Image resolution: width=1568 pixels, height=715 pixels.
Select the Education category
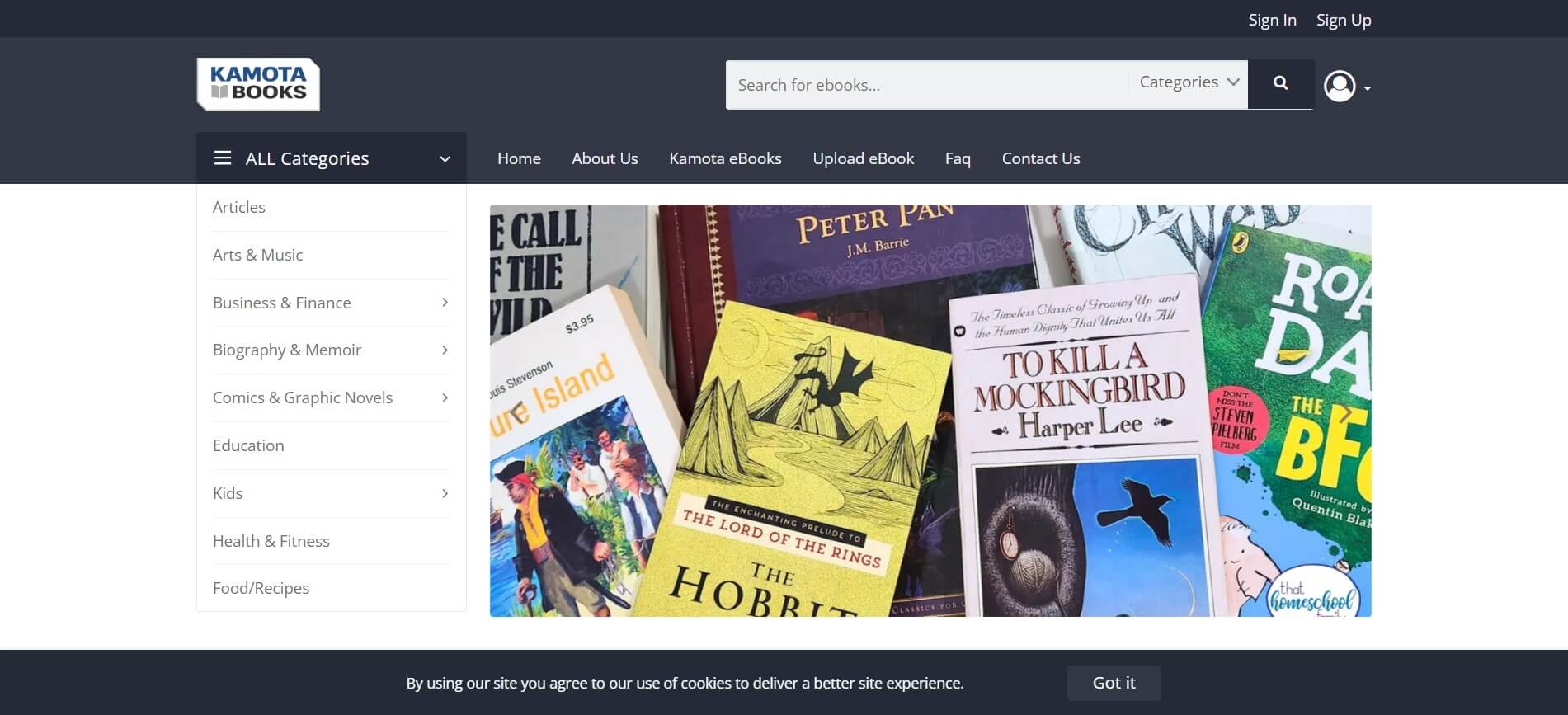[x=248, y=445]
